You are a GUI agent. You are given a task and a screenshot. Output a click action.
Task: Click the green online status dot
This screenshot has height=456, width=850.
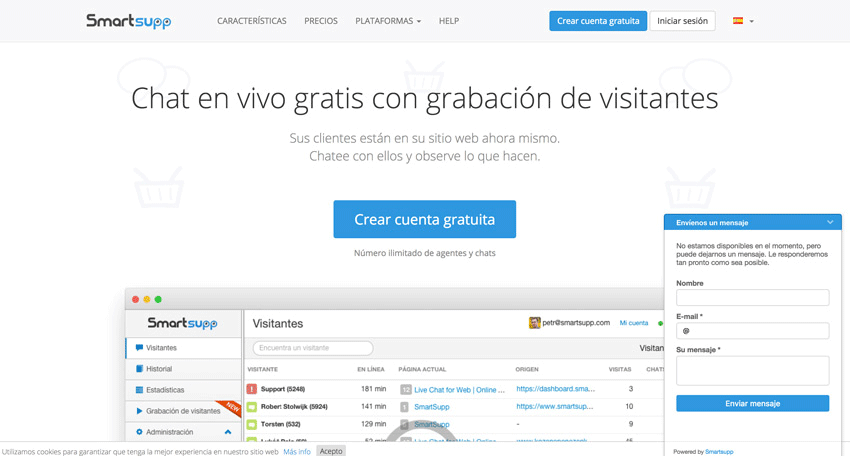[660, 324]
